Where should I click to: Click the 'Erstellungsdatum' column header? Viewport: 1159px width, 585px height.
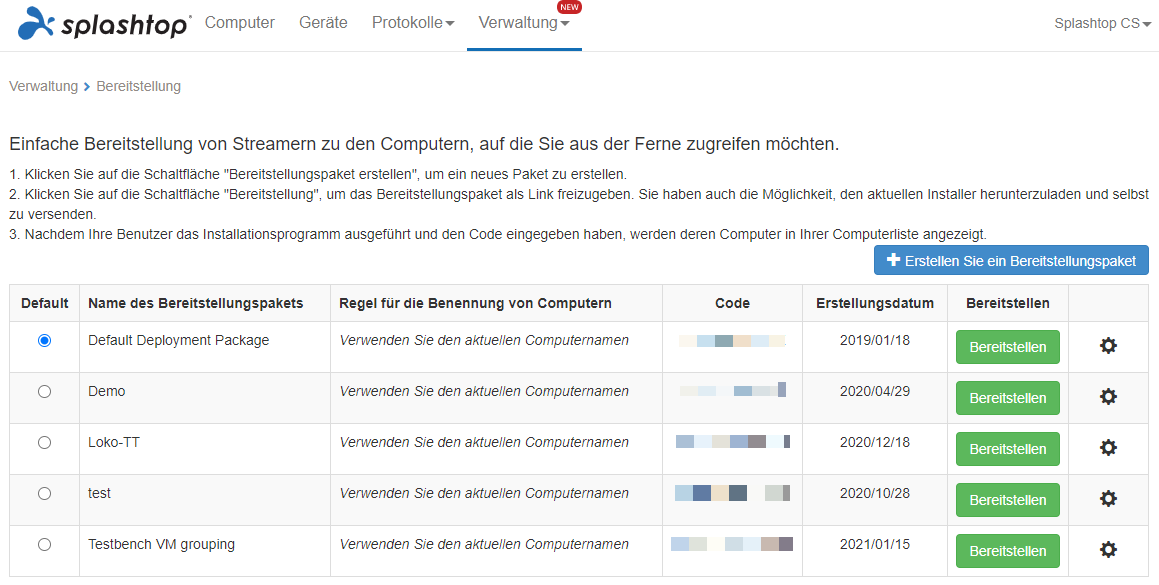(874, 303)
